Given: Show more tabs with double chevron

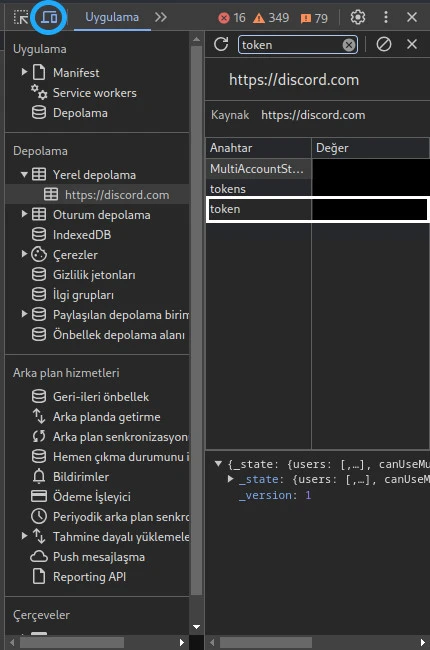Looking at the screenshot, I should coord(161,17).
